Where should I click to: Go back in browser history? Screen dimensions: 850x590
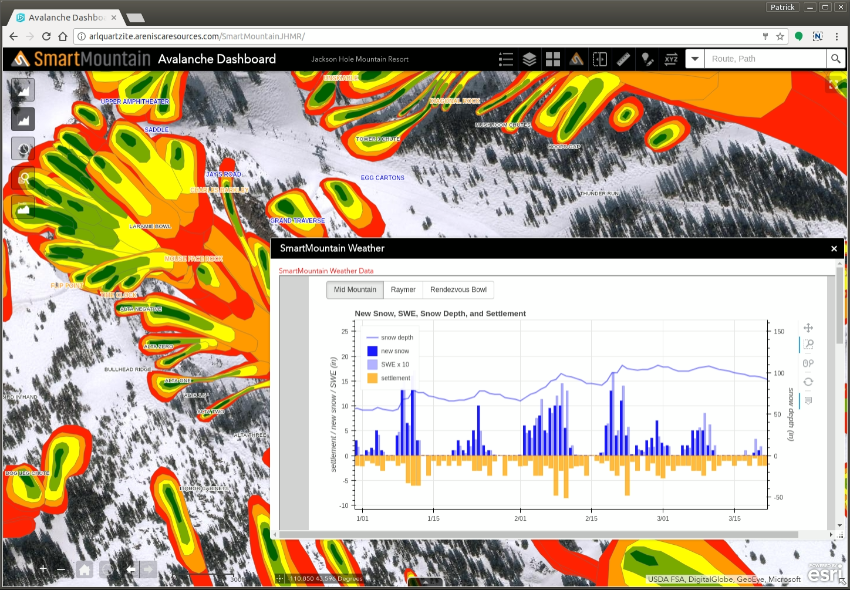pos(14,36)
